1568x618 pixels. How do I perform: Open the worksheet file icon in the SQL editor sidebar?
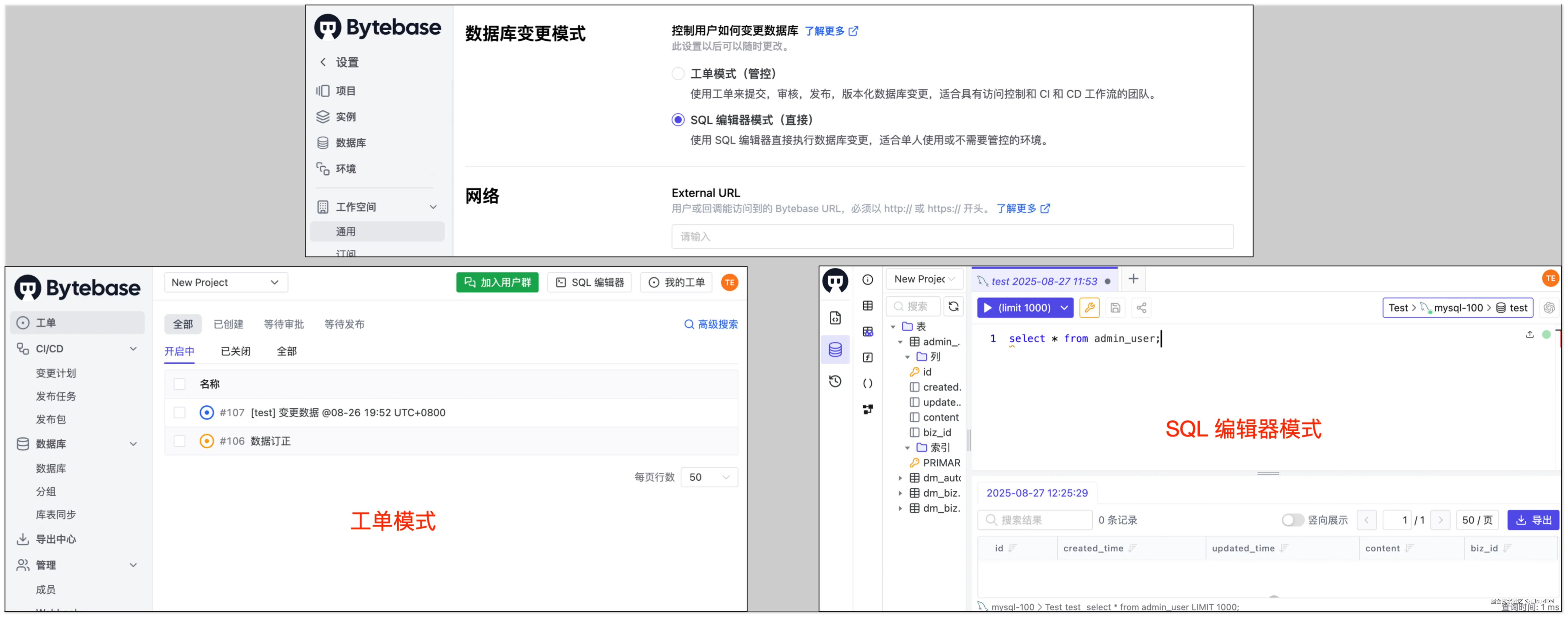tap(835, 318)
